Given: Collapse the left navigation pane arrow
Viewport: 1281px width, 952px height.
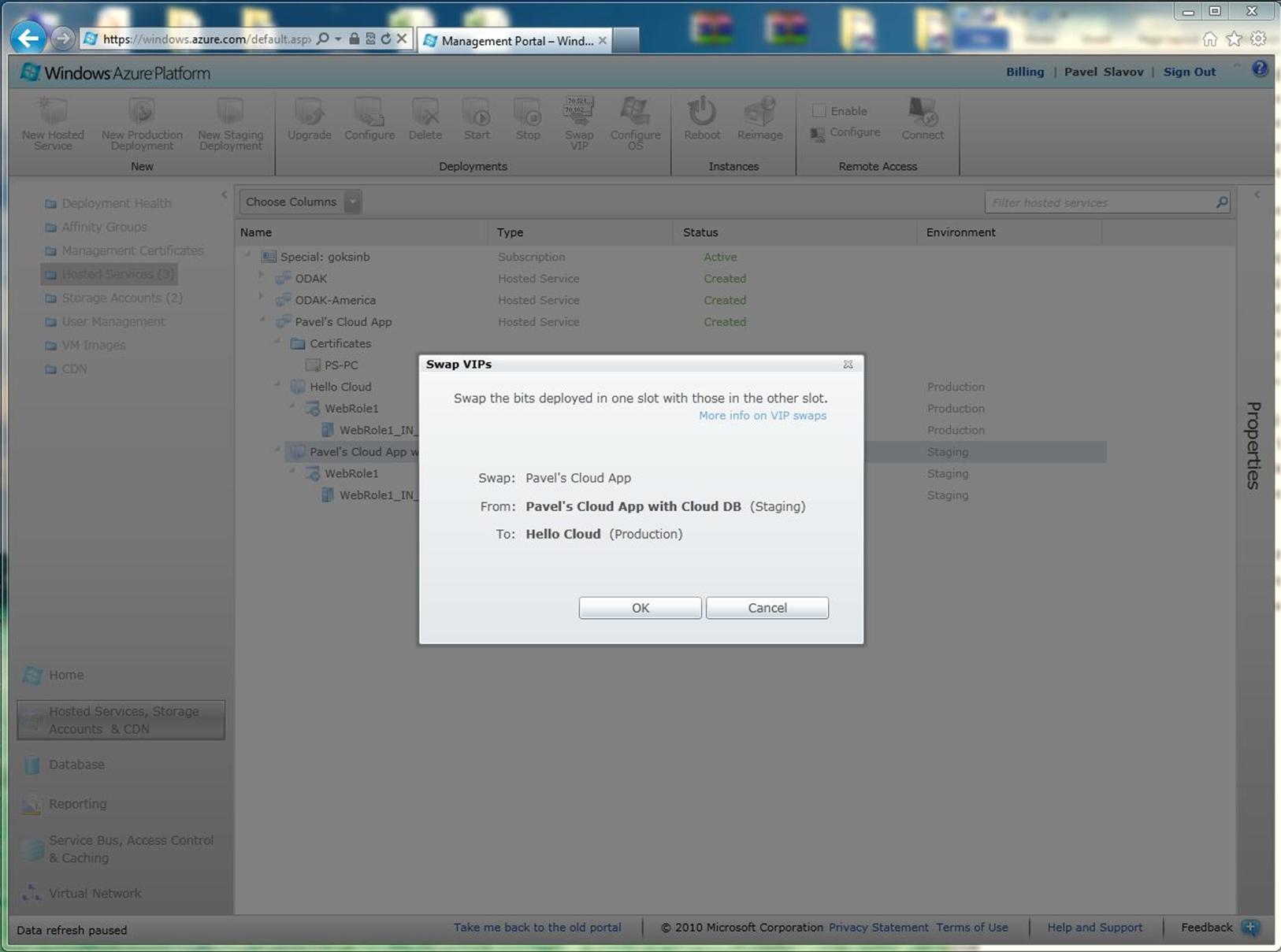Looking at the screenshot, I should pyautogui.click(x=225, y=194).
